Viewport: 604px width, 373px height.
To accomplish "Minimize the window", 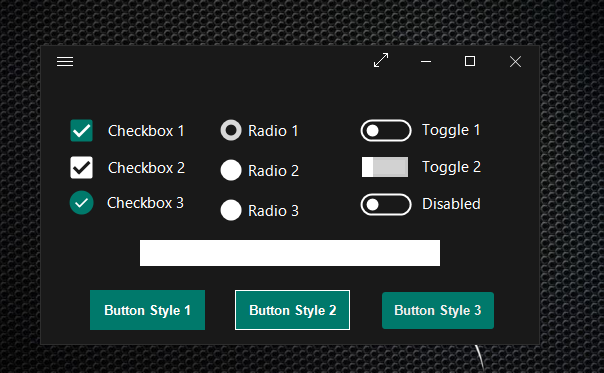I will click(426, 61).
